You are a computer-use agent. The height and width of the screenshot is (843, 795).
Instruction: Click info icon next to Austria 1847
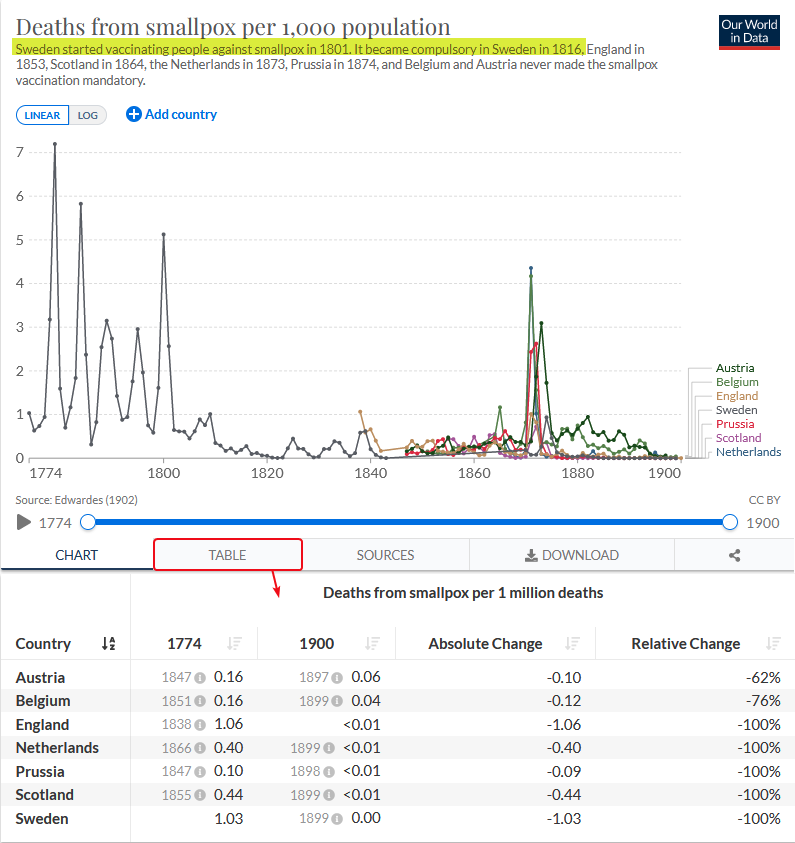pyautogui.click(x=200, y=678)
